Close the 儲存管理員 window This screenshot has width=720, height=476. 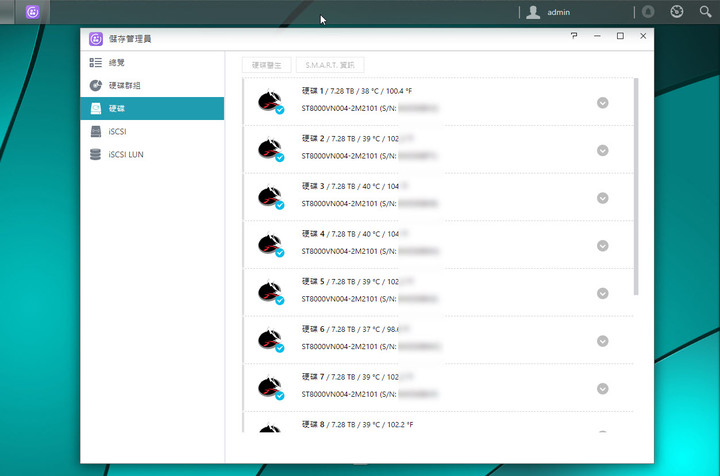click(x=643, y=36)
